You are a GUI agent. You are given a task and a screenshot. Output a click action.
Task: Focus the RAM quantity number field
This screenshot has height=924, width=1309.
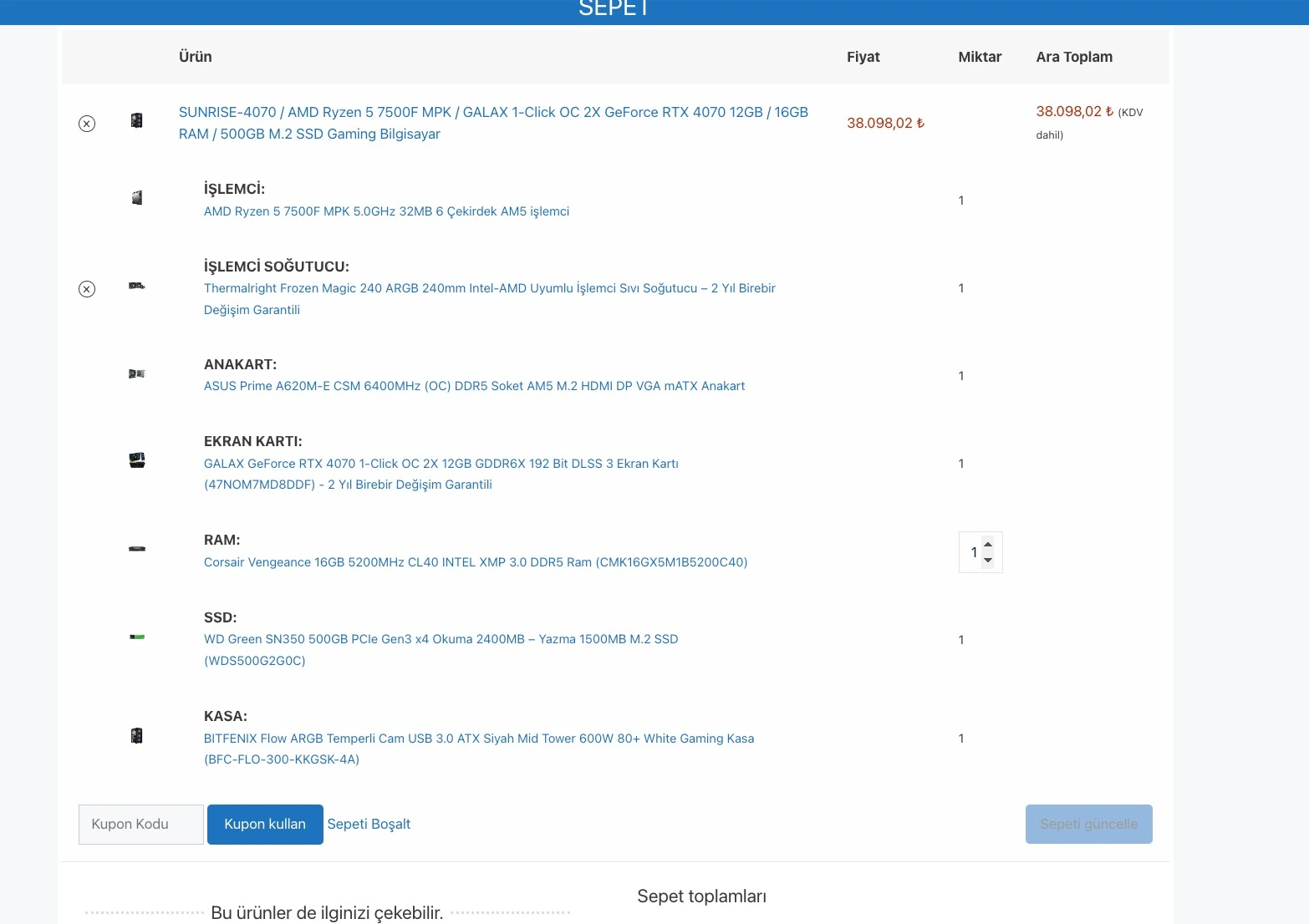pyautogui.click(x=973, y=552)
